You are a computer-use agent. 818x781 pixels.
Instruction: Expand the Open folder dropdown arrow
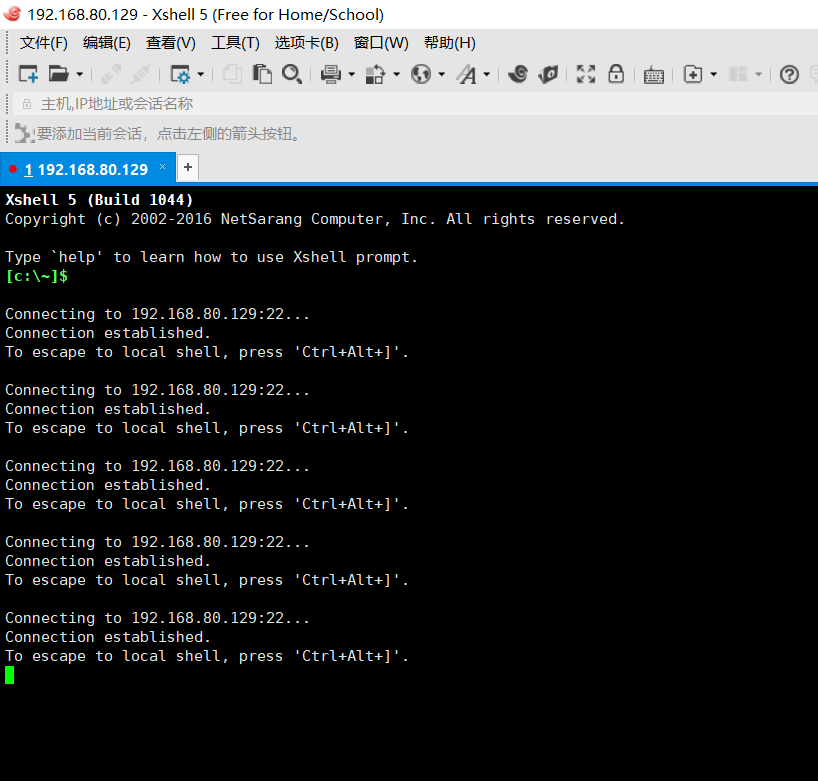pyautogui.click(x=79, y=75)
